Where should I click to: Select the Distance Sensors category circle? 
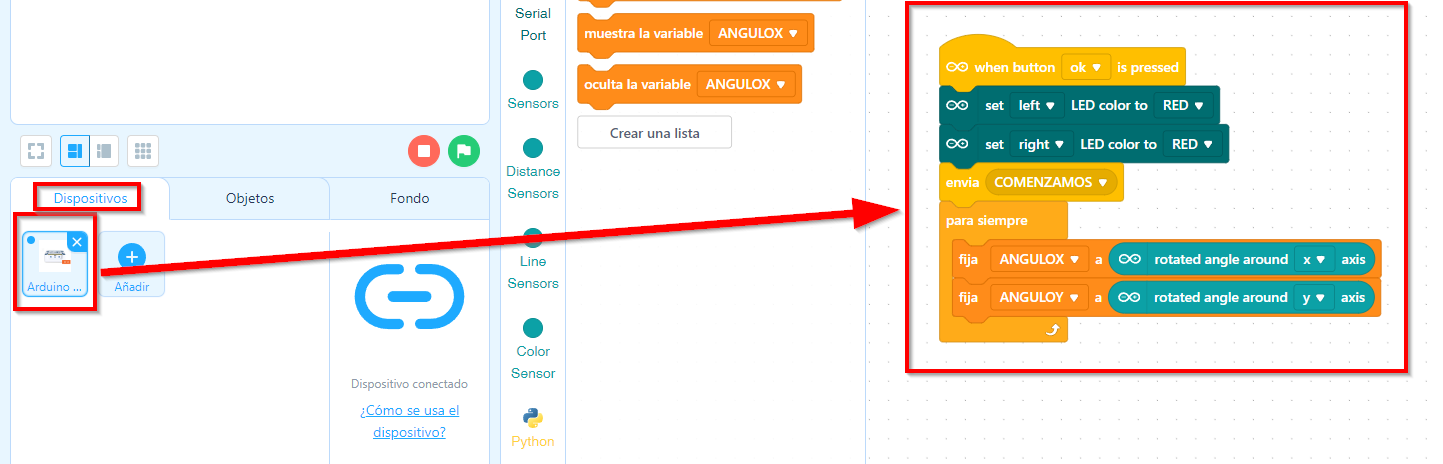pos(533,148)
